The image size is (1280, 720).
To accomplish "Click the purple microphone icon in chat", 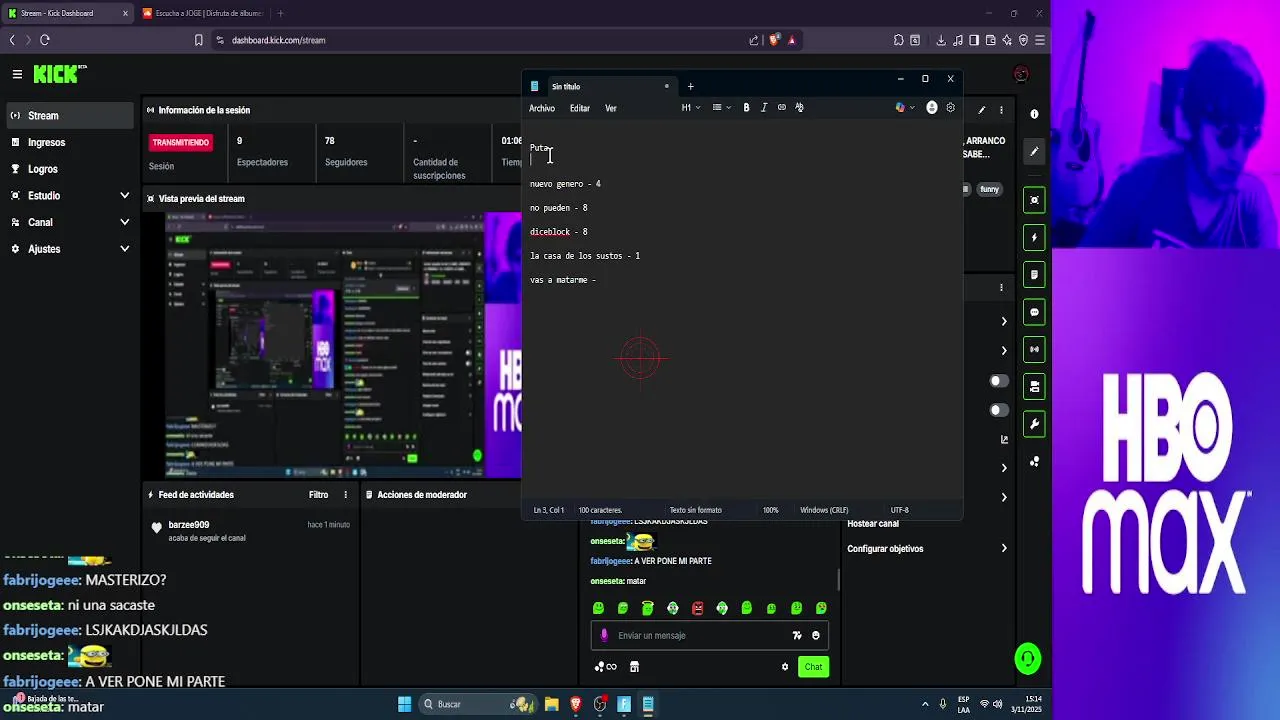I will click(604, 635).
